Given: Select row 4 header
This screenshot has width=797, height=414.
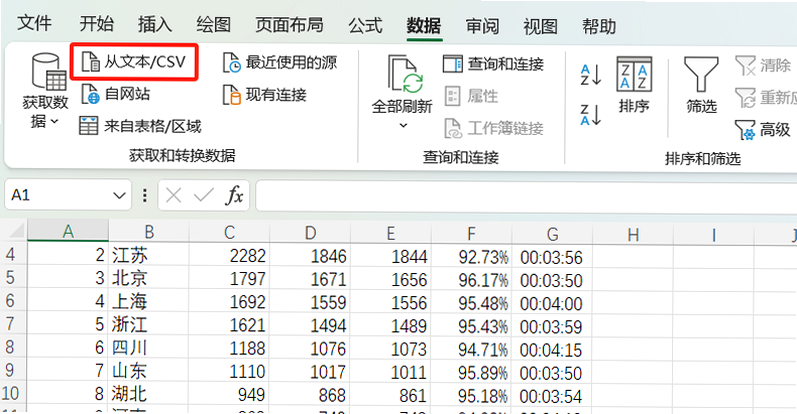Looking at the screenshot, I should pos(11,254).
